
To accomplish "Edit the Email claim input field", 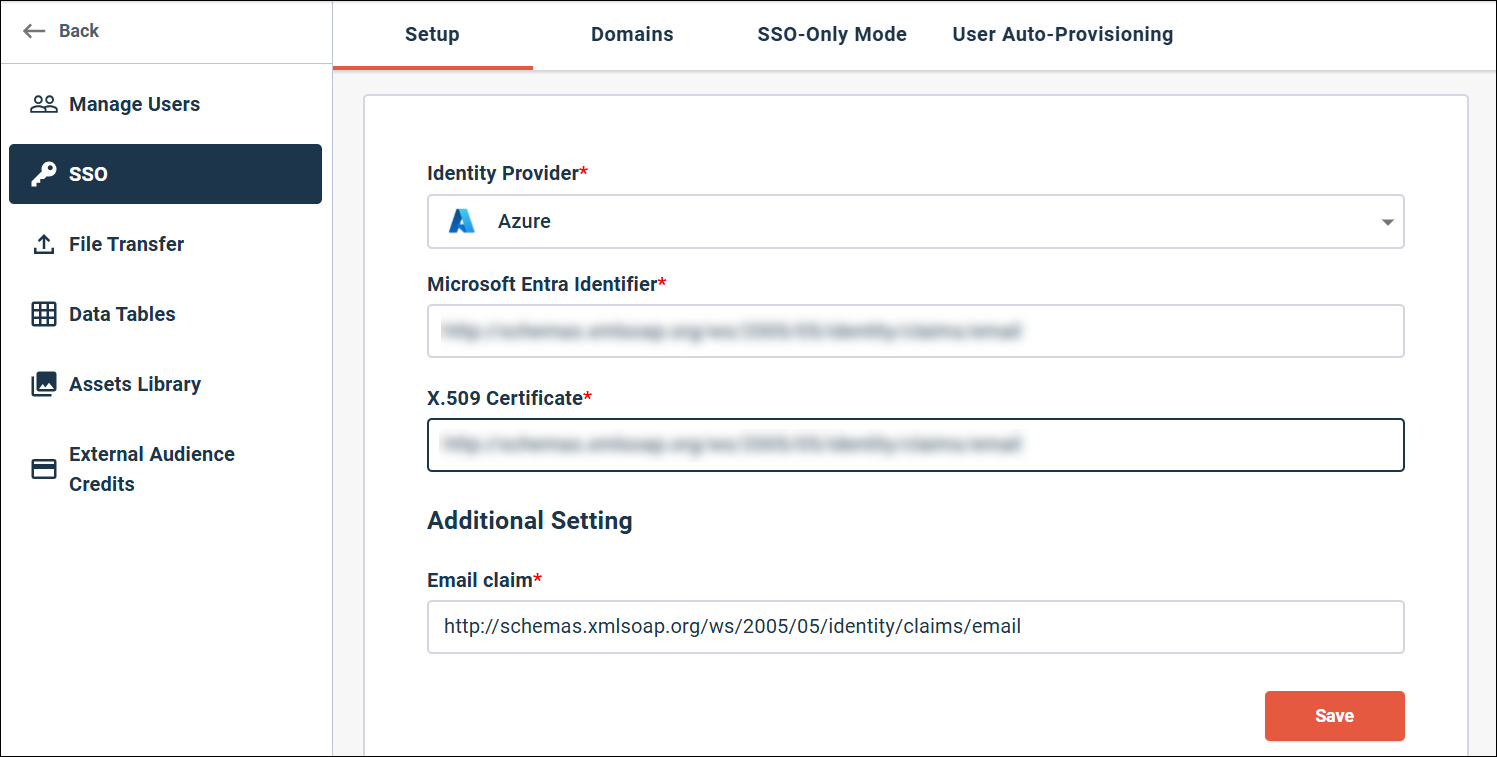I will [915, 627].
